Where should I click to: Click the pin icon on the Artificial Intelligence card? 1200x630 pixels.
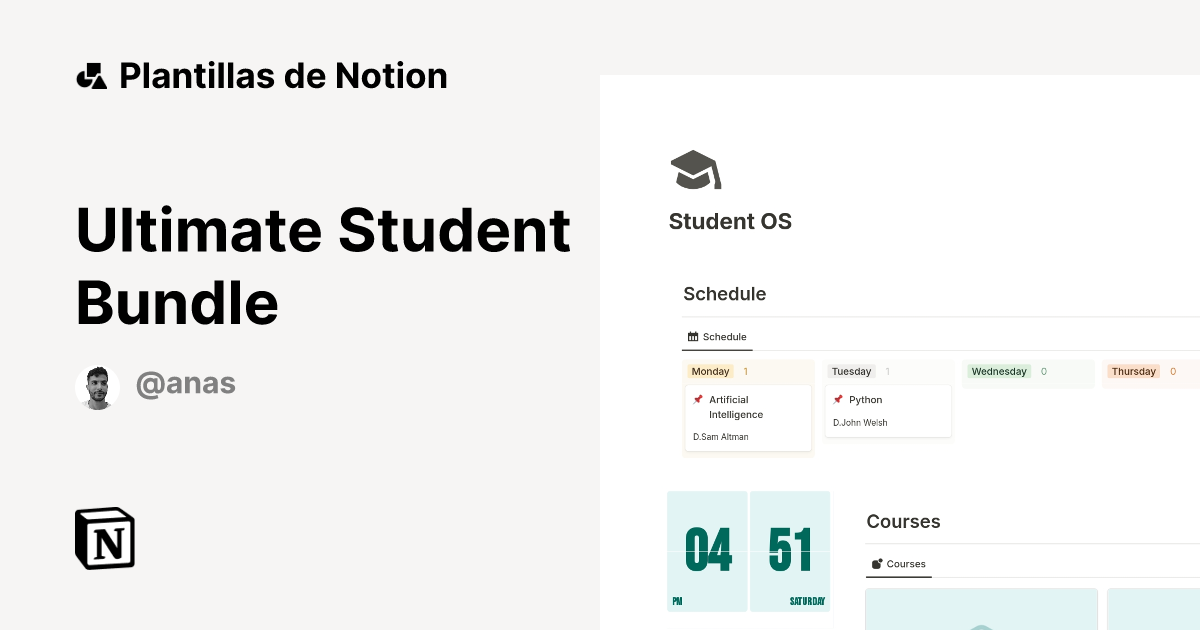tap(700, 399)
